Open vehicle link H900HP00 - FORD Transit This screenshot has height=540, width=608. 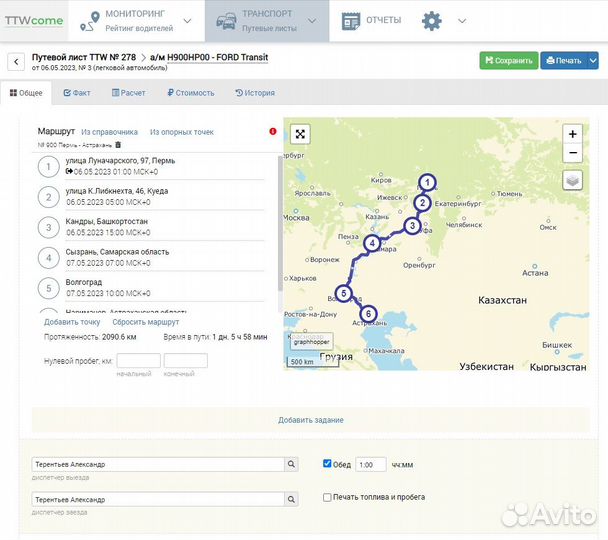pos(218,57)
